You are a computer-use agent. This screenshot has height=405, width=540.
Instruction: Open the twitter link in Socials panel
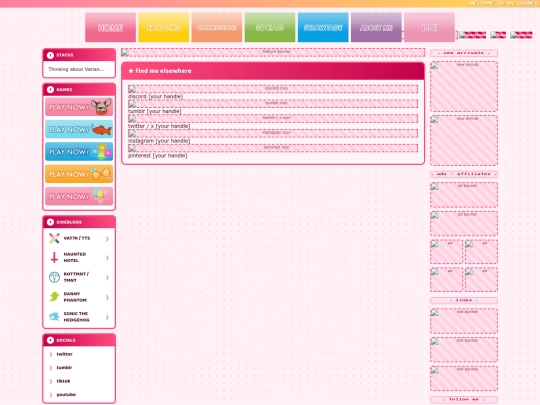tap(64, 354)
